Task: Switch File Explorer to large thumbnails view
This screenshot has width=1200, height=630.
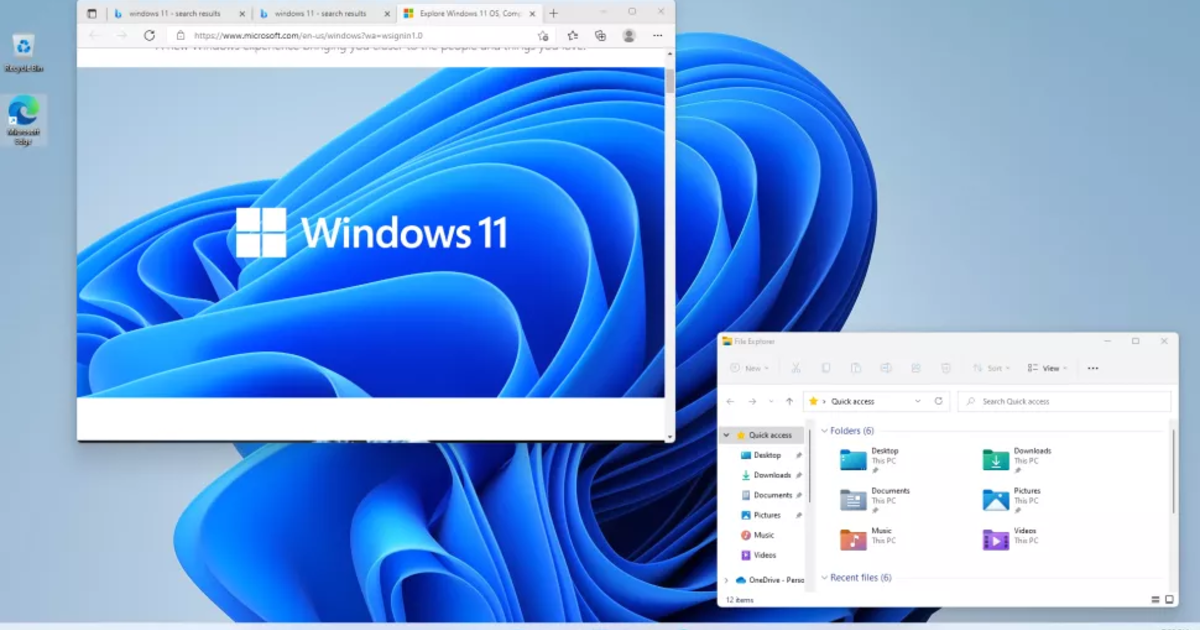Action: [x=1169, y=600]
